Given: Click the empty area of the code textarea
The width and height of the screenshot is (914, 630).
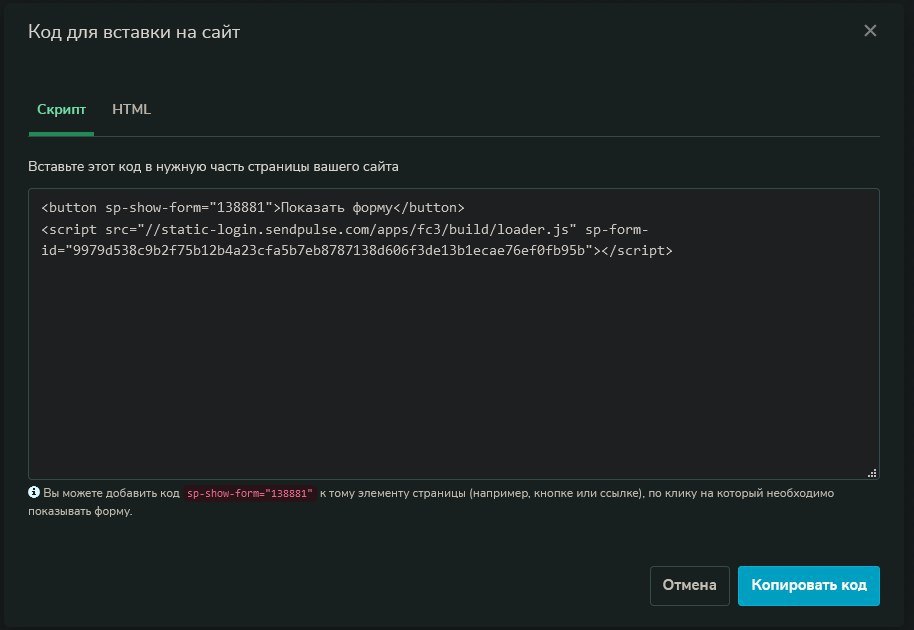Looking at the screenshot, I should pyautogui.click(x=454, y=367).
